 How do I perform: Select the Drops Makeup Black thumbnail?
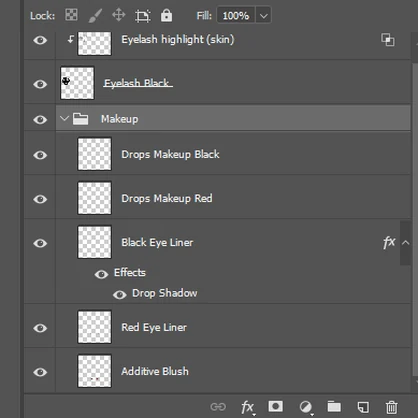tap(94, 154)
